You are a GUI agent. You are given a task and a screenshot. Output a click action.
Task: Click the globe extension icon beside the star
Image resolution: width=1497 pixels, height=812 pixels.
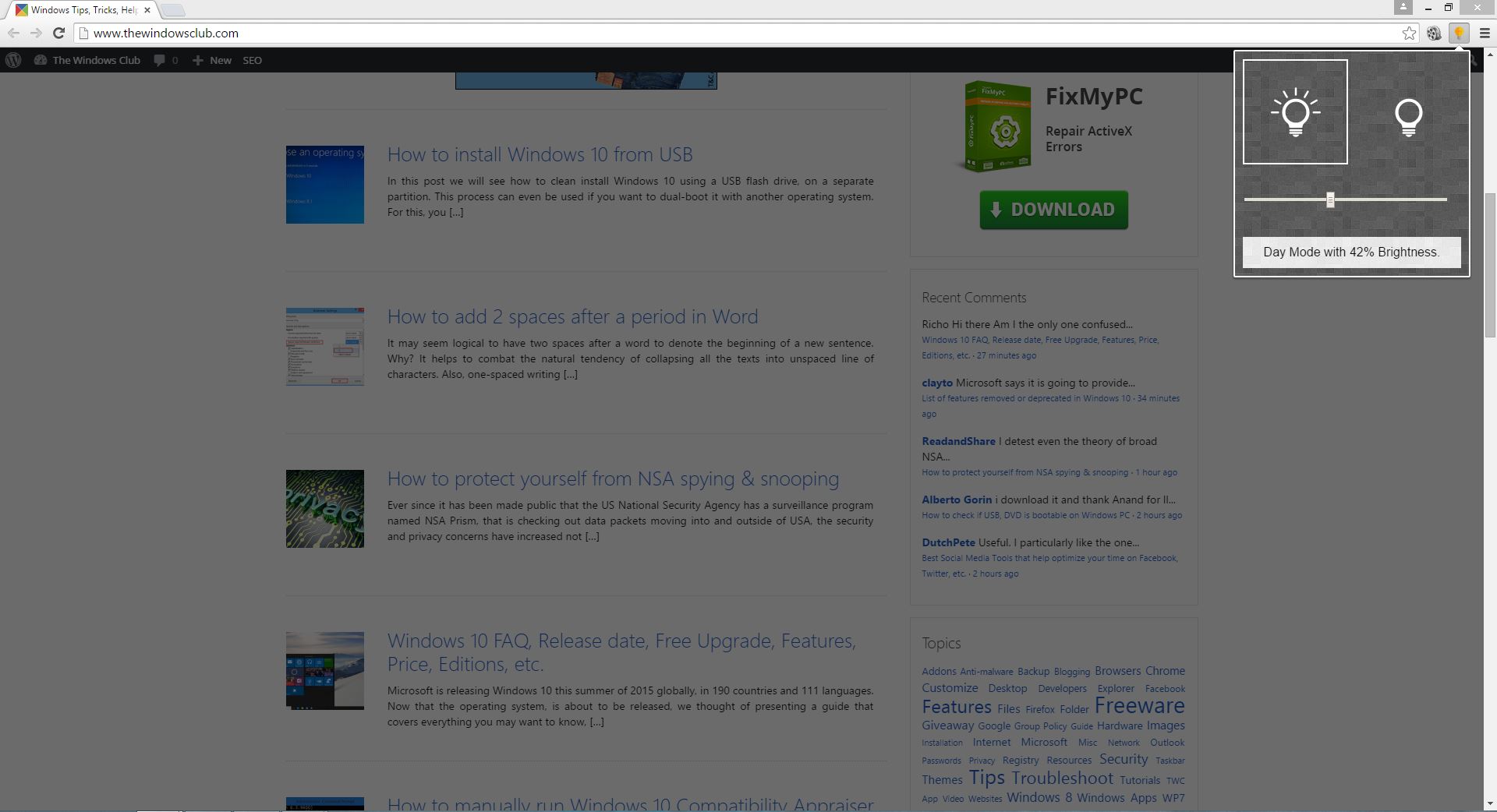(1434, 34)
